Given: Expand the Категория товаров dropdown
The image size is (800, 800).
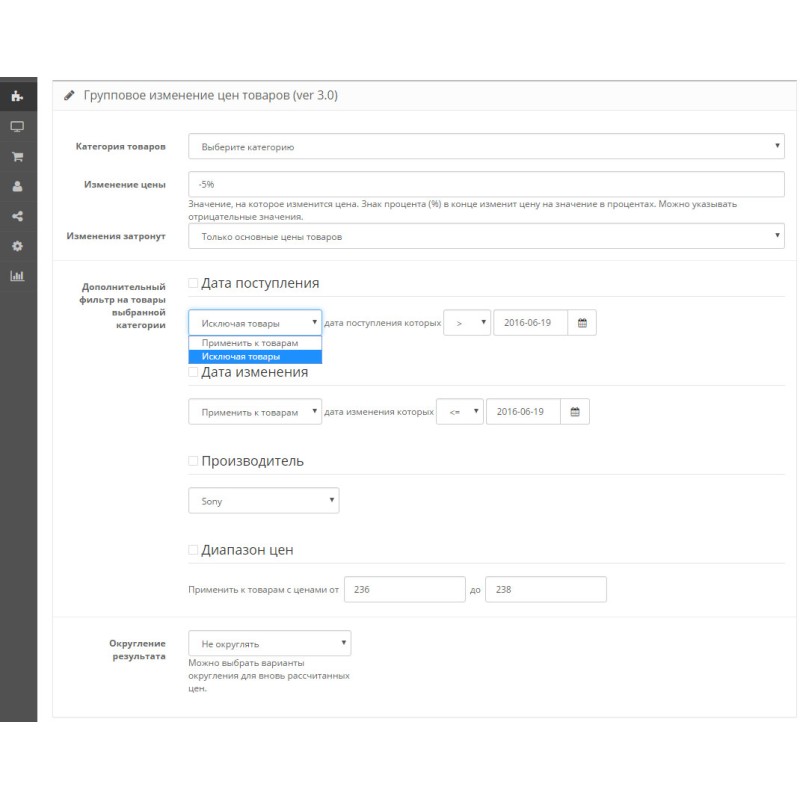Looking at the screenshot, I should 486,147.
